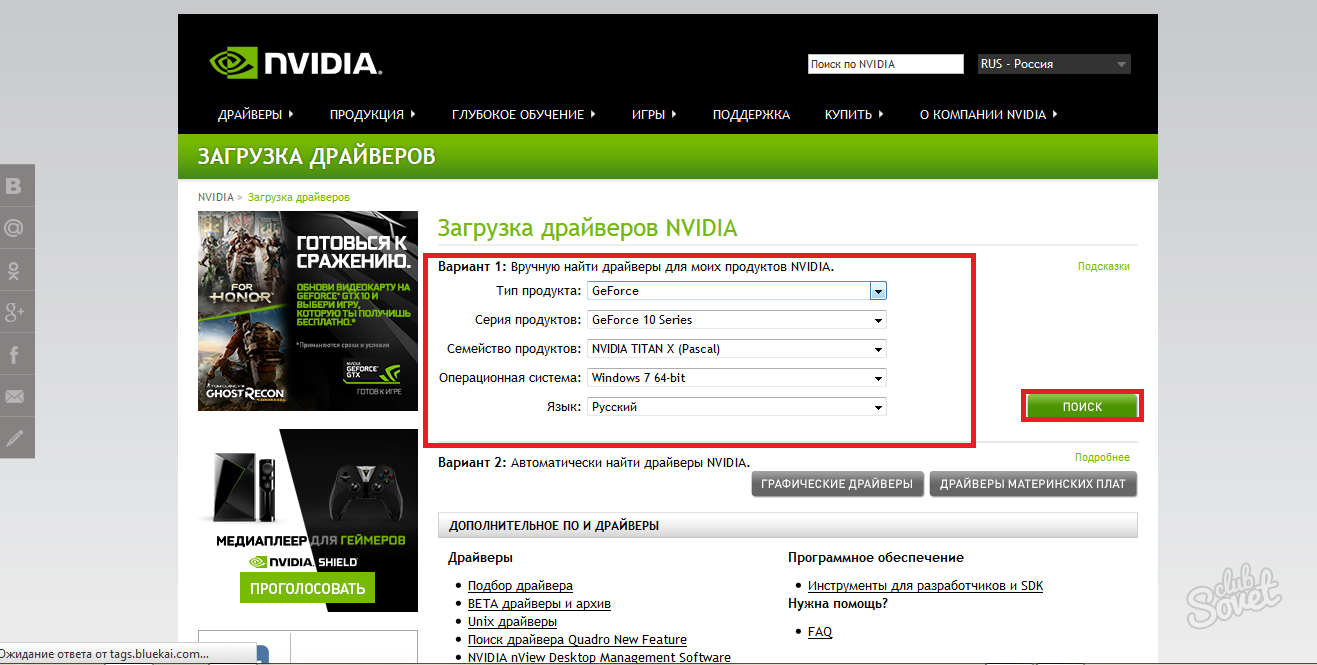Image resolution: width=1317 pixels, height=665 pixels.
Task: Open the For Honor promo banner
Action: click(x=308, y=311)
